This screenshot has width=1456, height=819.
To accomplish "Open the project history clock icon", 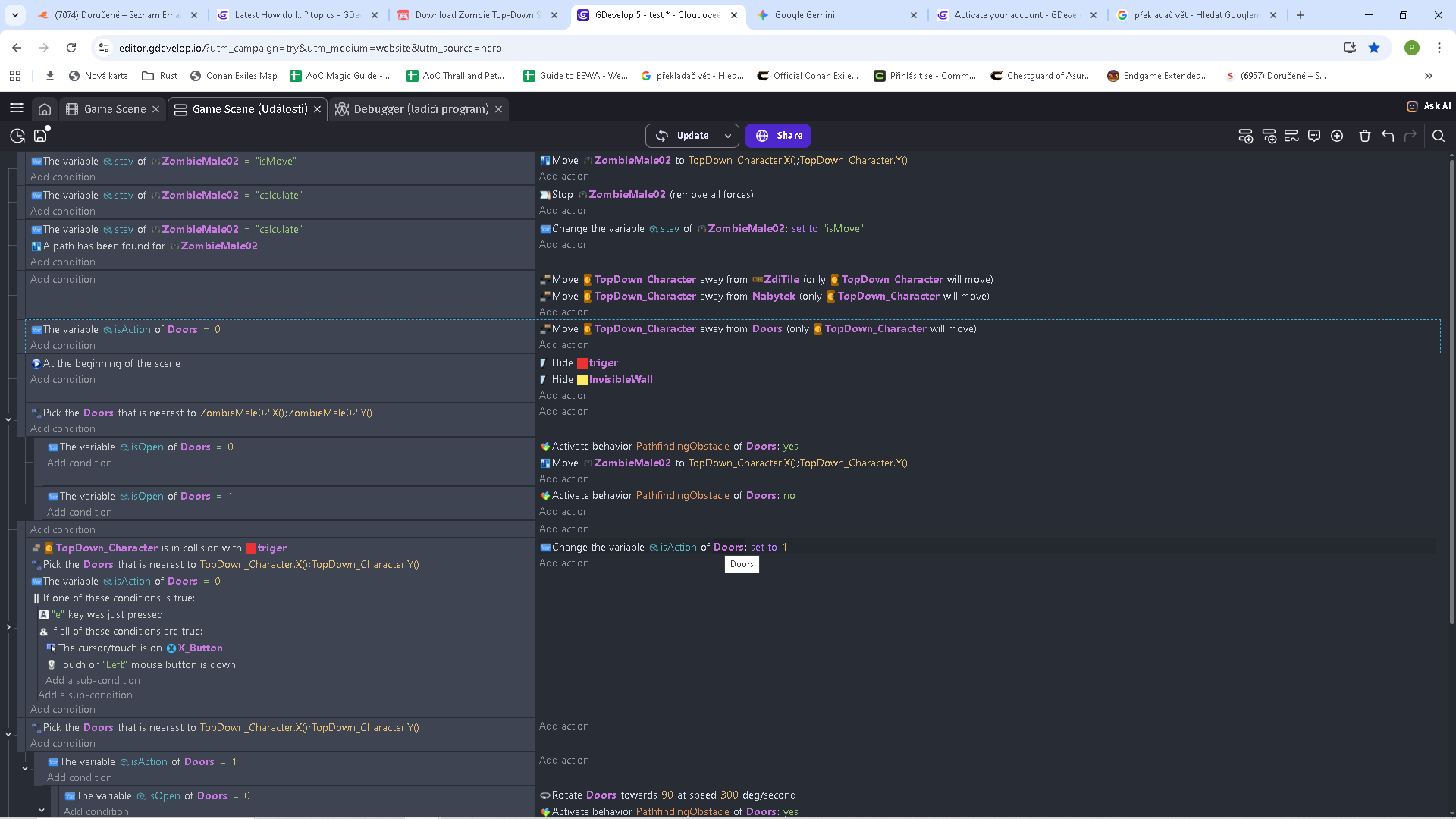I will [x=17, y=136].
